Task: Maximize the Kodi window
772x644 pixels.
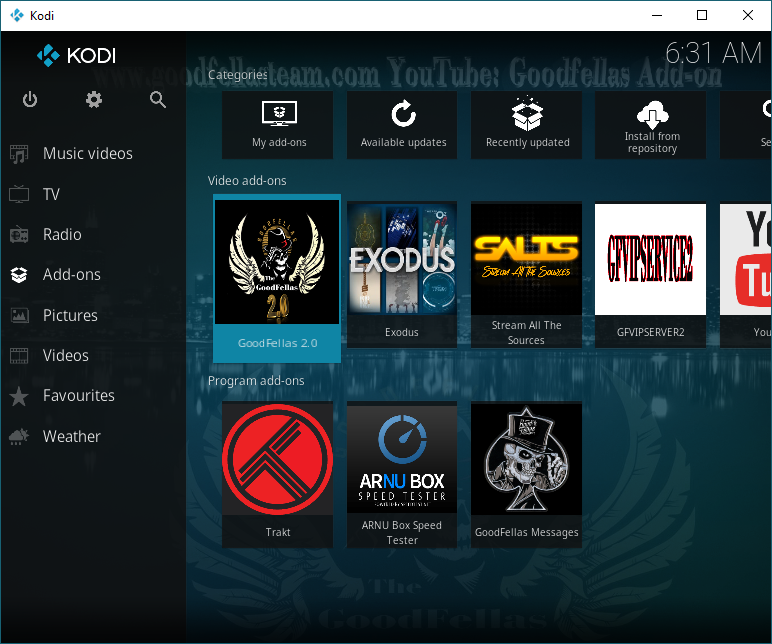Action: (702, 15)
